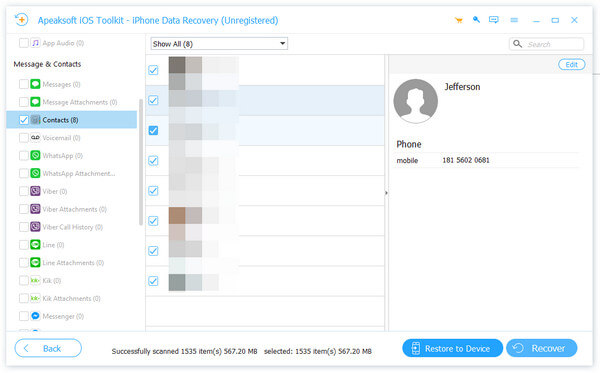
Task: Open the Show All (8) dropdown
Action: pyautogui.click(x=219, y=44)
